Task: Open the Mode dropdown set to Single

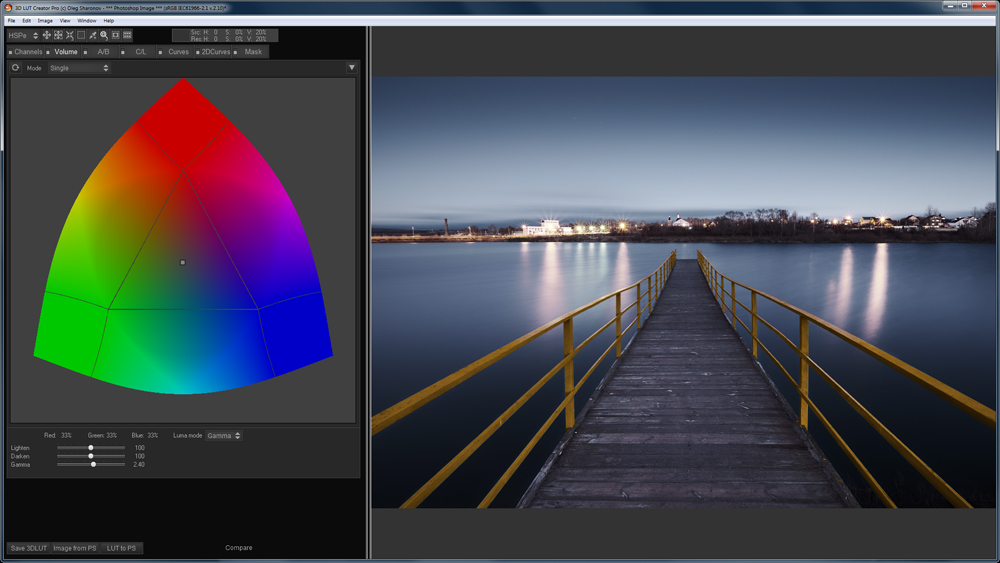Action: click(79, 68)
